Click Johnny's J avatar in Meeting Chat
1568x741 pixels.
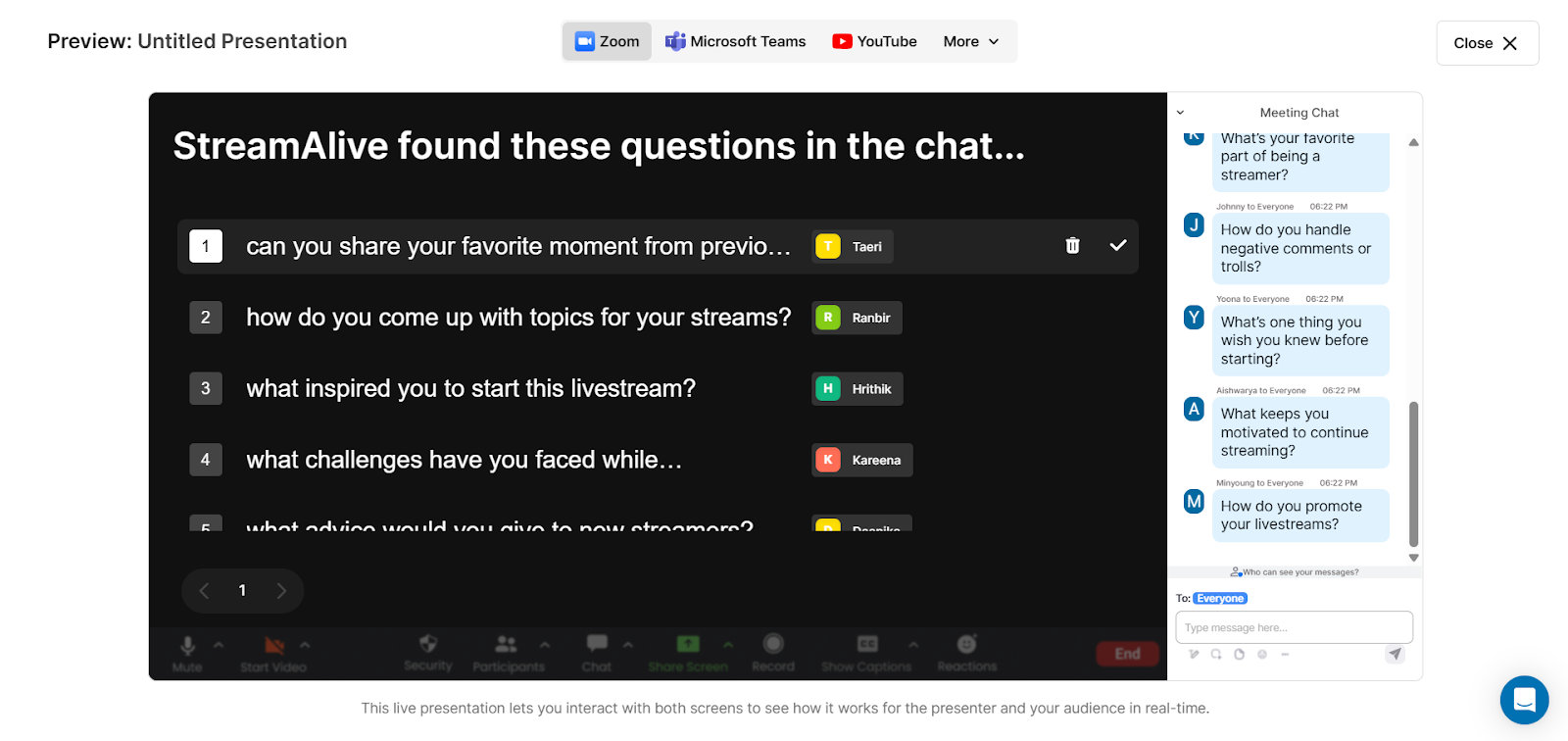click(1194, 224)
